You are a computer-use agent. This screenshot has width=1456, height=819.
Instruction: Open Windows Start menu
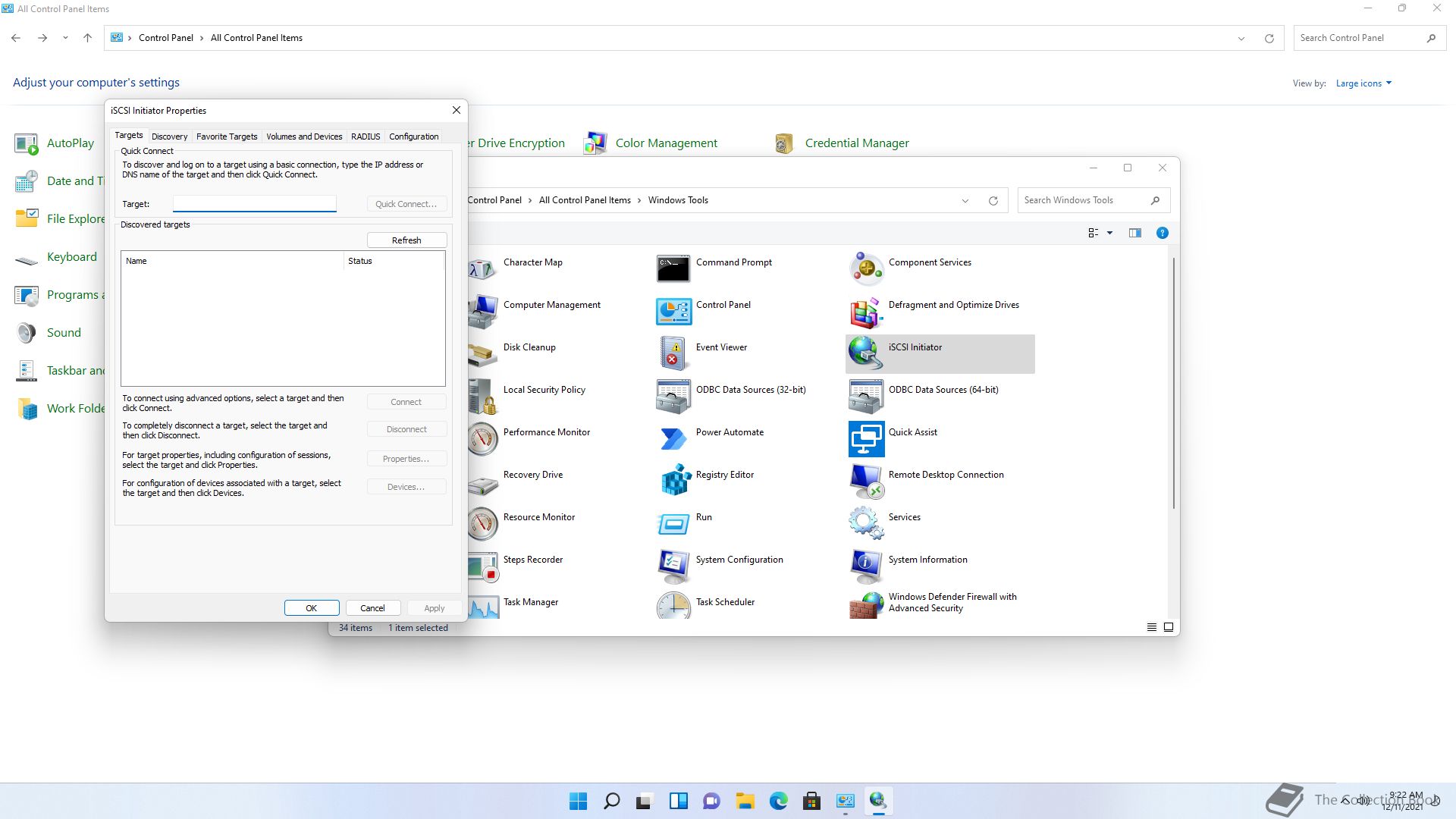pyautogui.click(x=578, y=801)
